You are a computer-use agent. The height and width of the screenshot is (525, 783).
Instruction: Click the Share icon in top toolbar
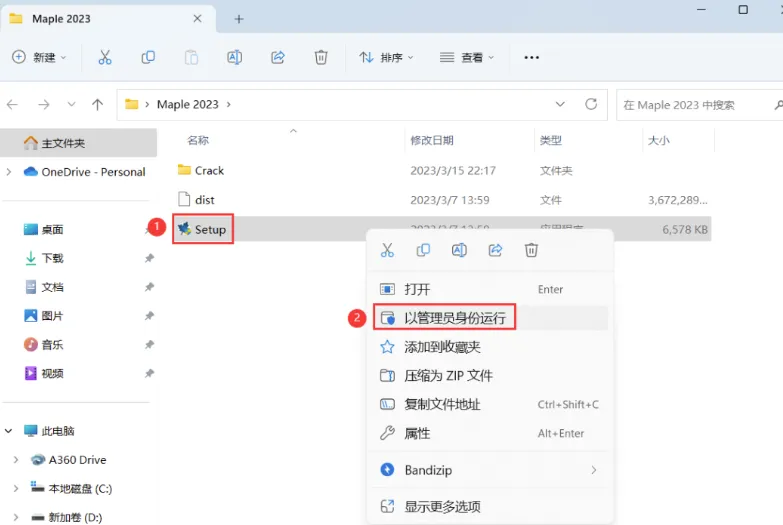[x=278, y=57]
